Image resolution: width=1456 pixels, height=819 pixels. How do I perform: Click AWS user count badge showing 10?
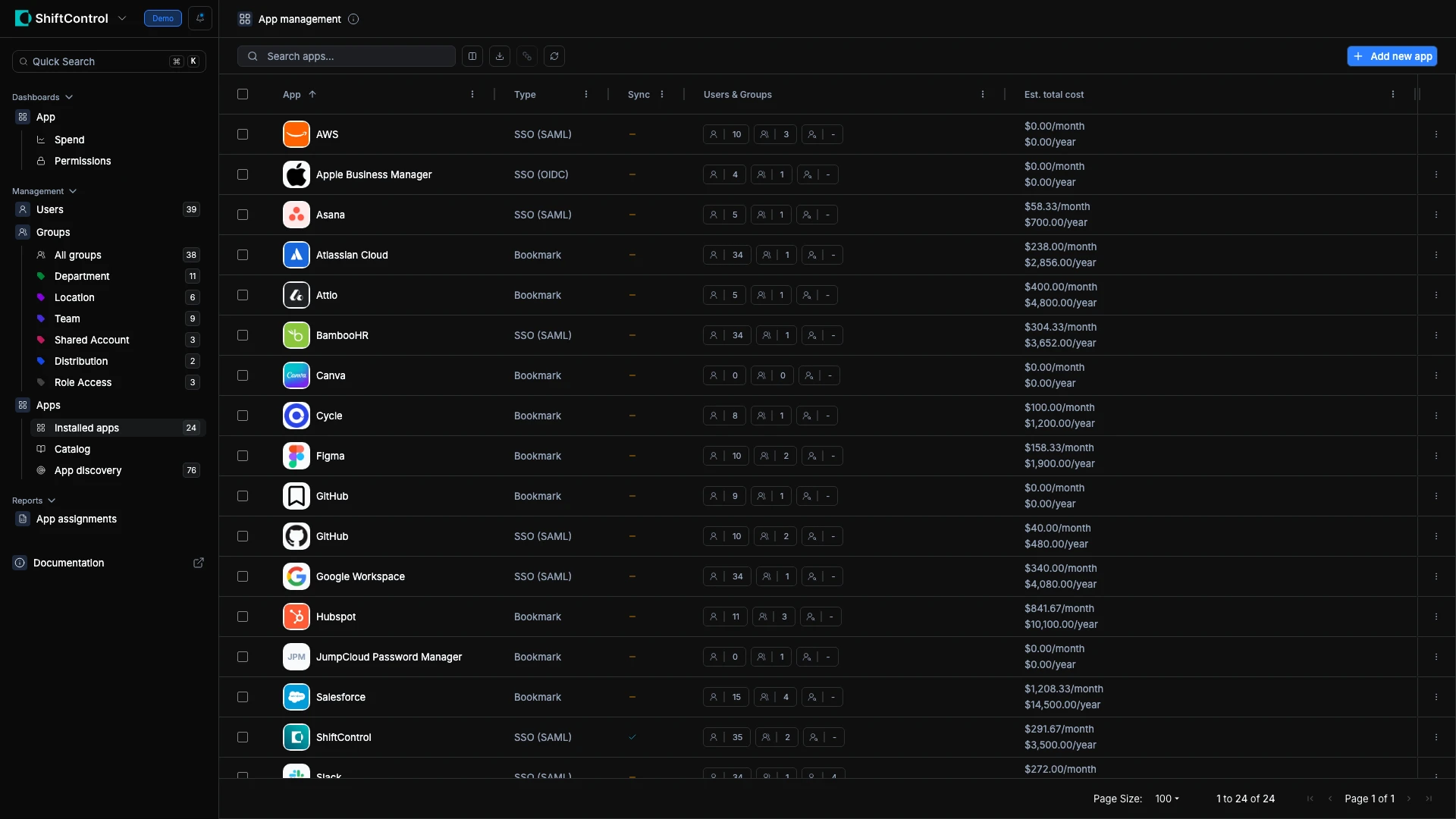pos(726,134)
